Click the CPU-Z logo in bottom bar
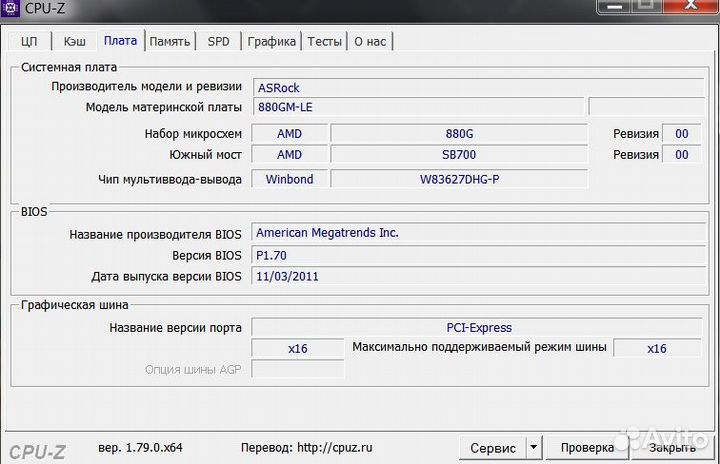Screen dimensions: 720x464 (x=38, y=452)
